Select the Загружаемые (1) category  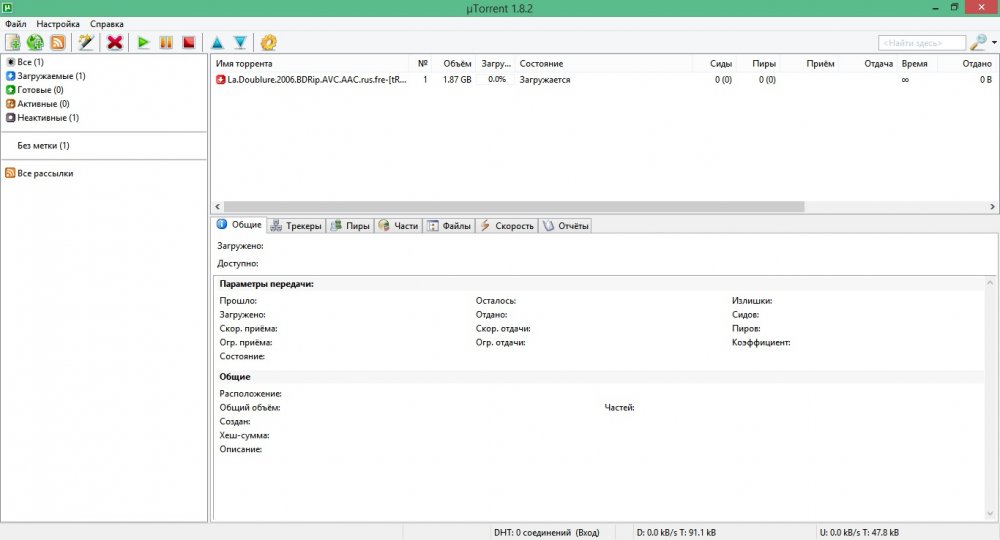(x=50, y=76)
